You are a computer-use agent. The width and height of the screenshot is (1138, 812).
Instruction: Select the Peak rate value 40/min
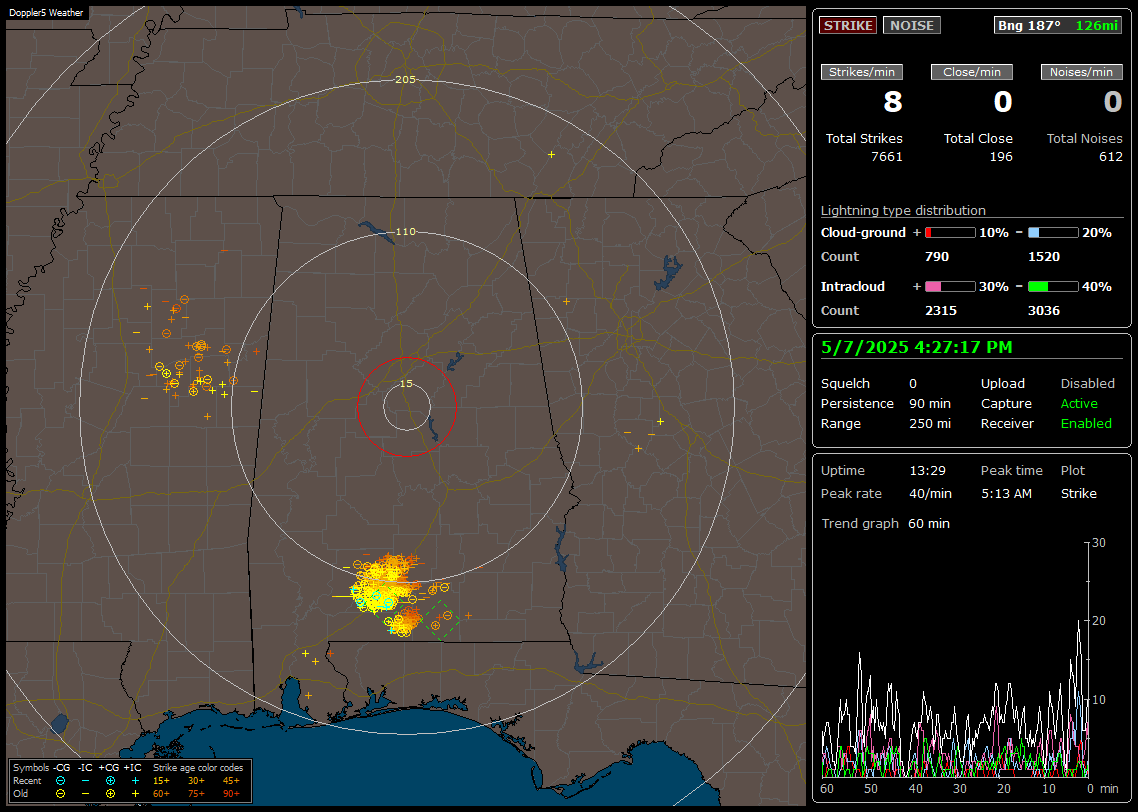930,493
